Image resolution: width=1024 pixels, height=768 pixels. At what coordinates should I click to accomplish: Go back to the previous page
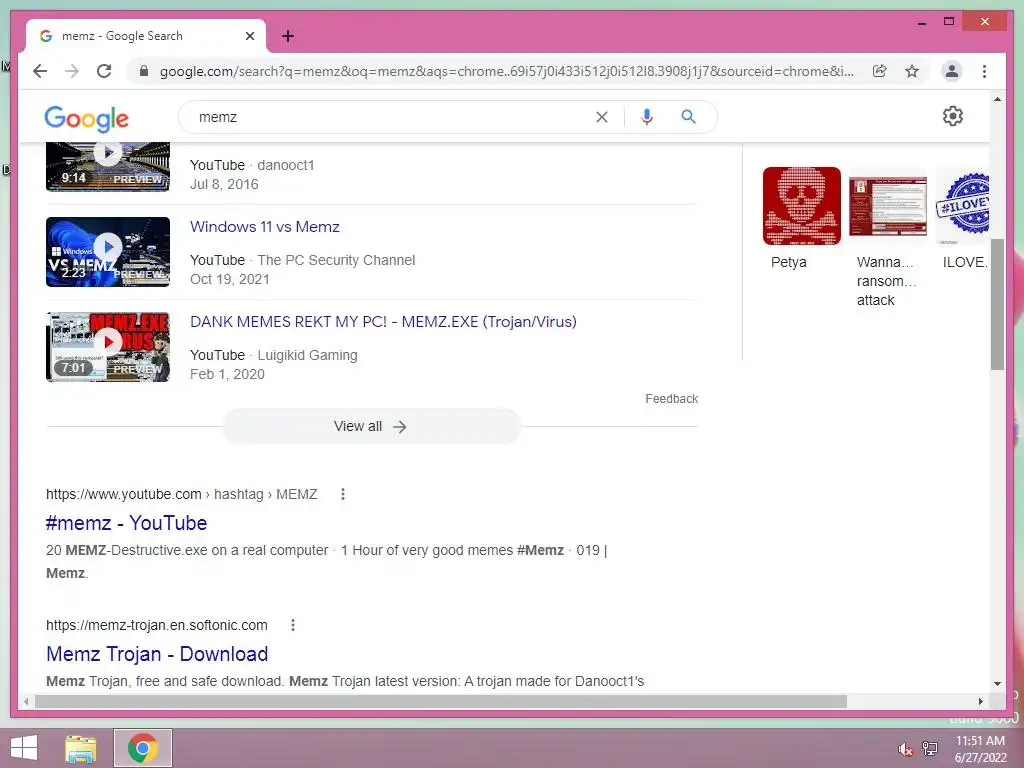40,71
